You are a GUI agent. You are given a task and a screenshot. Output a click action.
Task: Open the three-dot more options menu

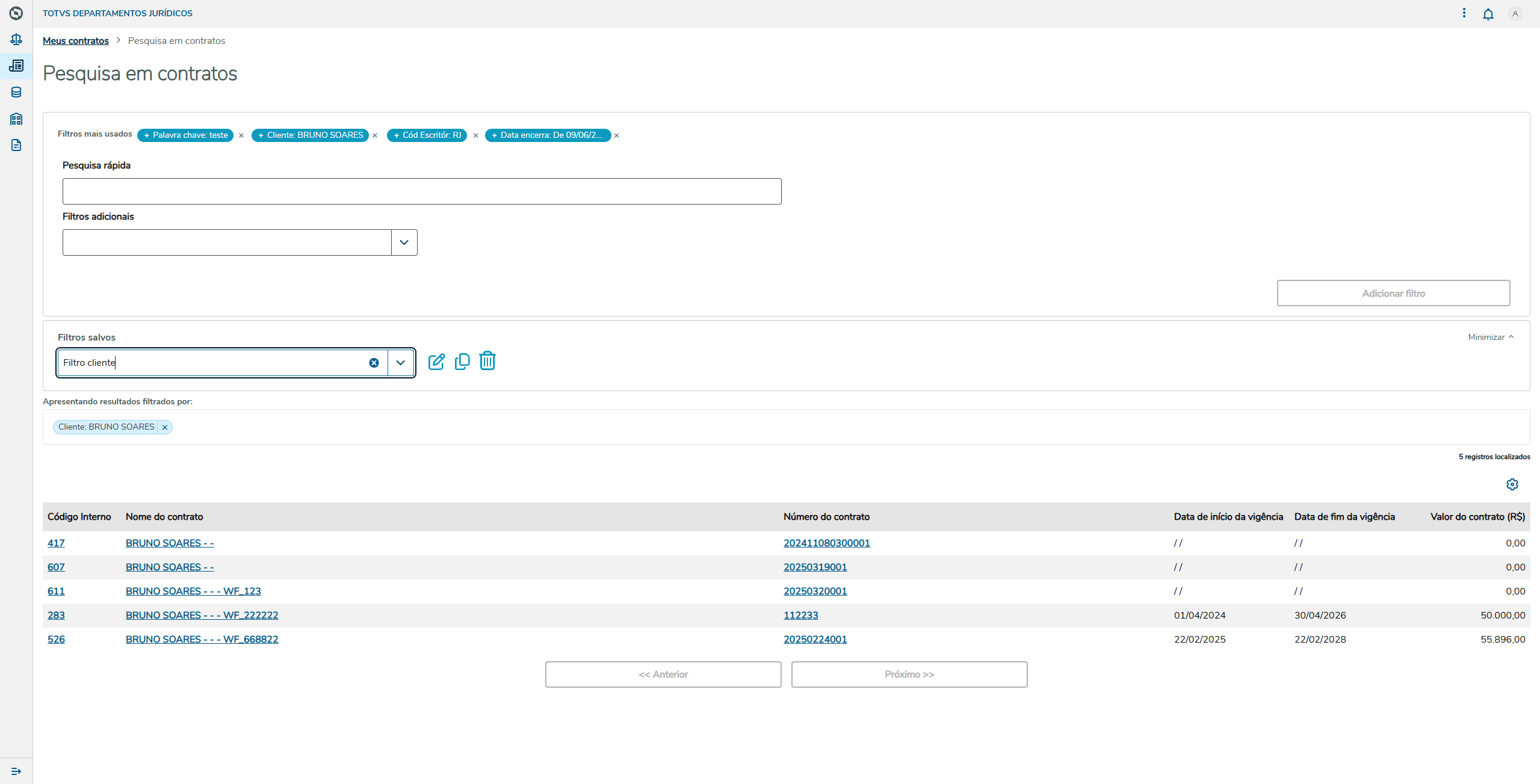[1464, 13]
